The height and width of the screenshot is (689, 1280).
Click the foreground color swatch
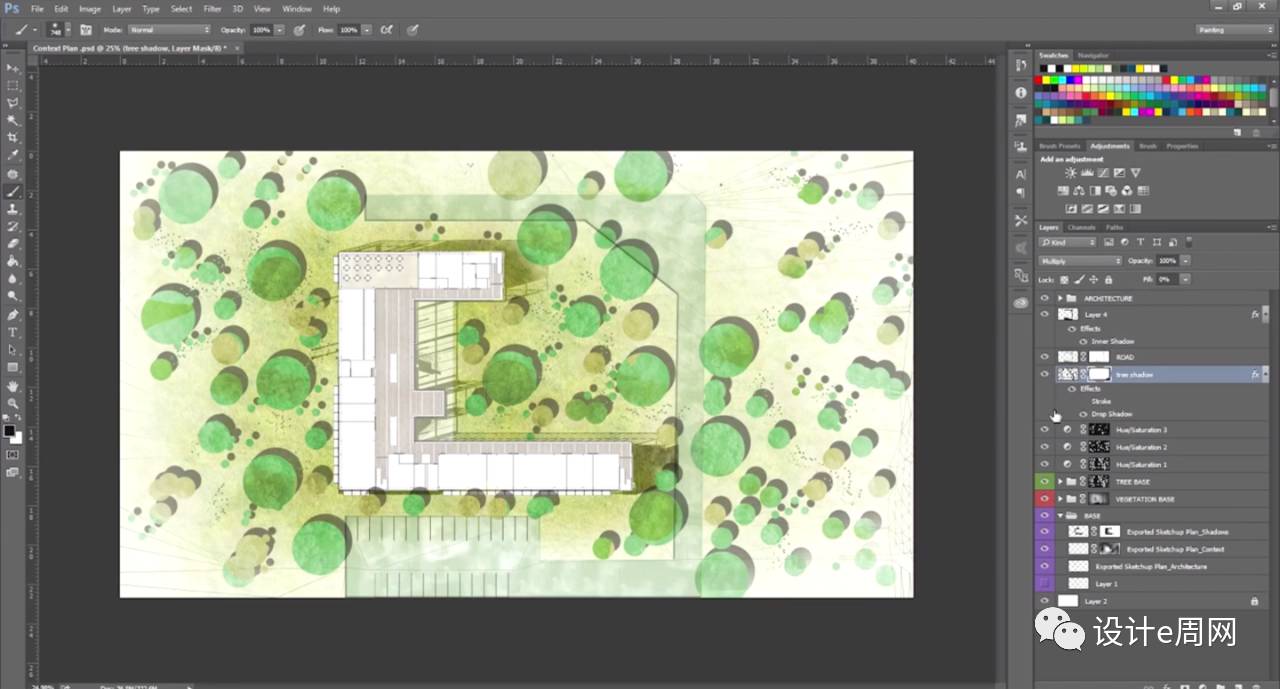9,431
